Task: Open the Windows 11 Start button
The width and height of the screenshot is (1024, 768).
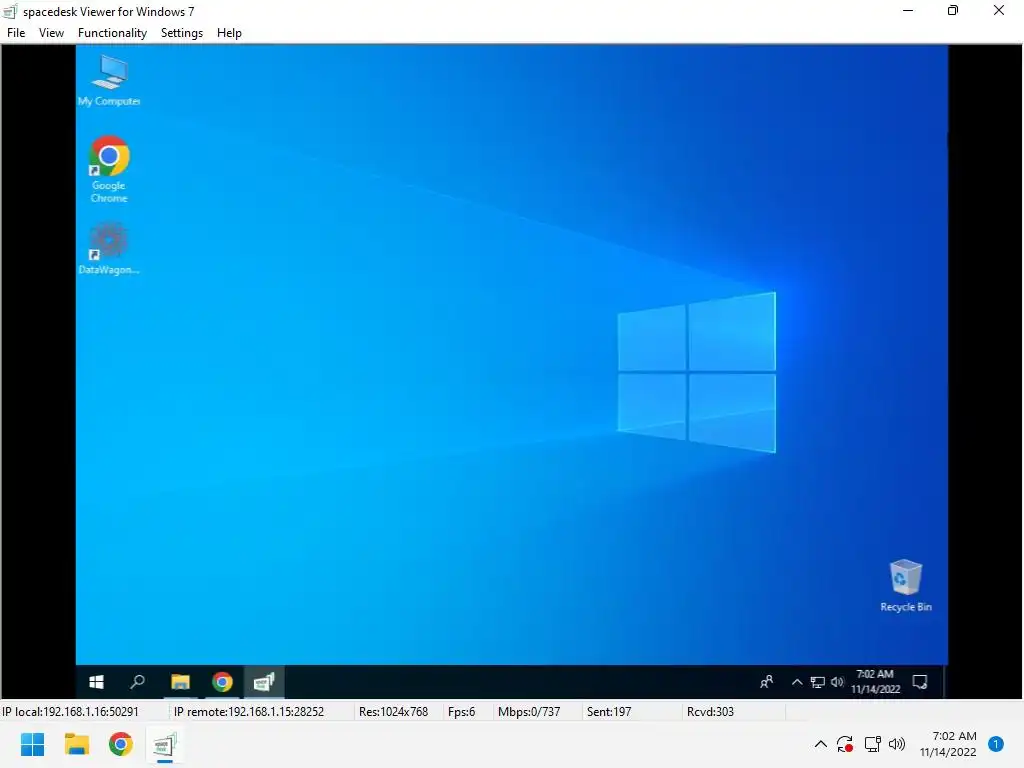Action: point(33,744)
